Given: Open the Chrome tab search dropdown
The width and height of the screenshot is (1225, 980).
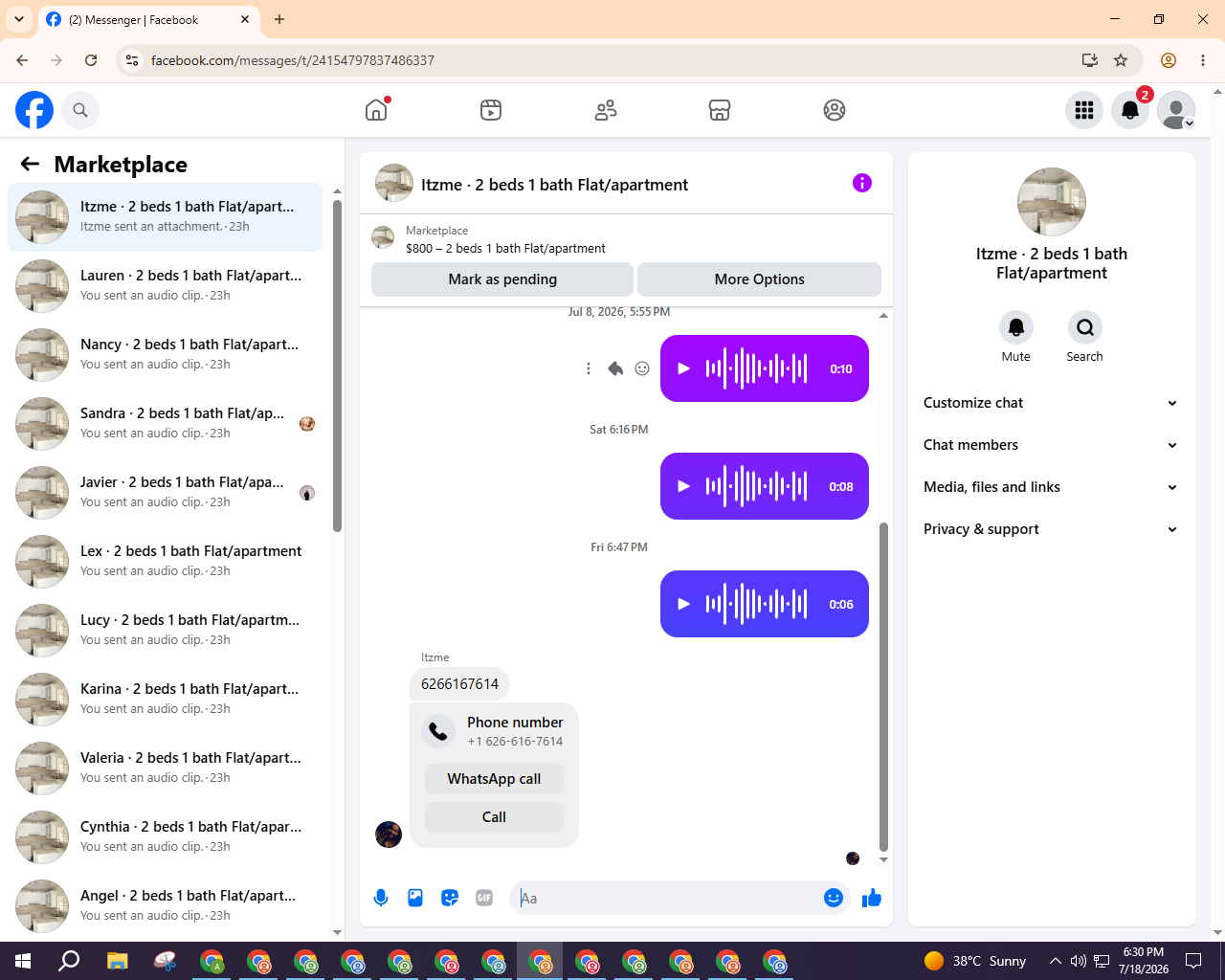Looking at the screenshot, I should click(19, 19).
